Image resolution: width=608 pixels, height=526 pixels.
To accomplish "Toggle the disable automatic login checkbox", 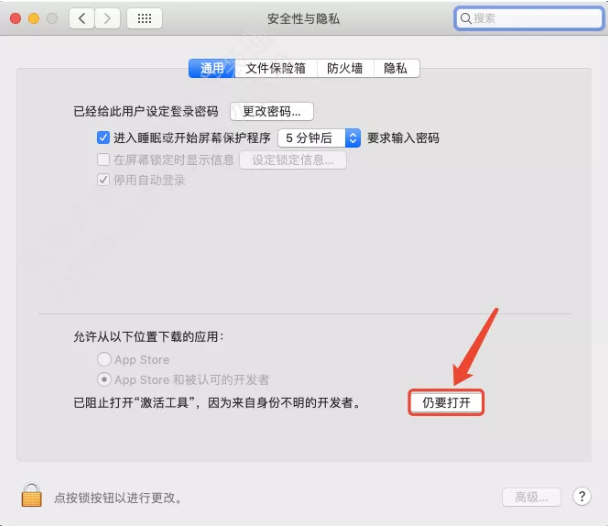I will click(x=103, y=180).
